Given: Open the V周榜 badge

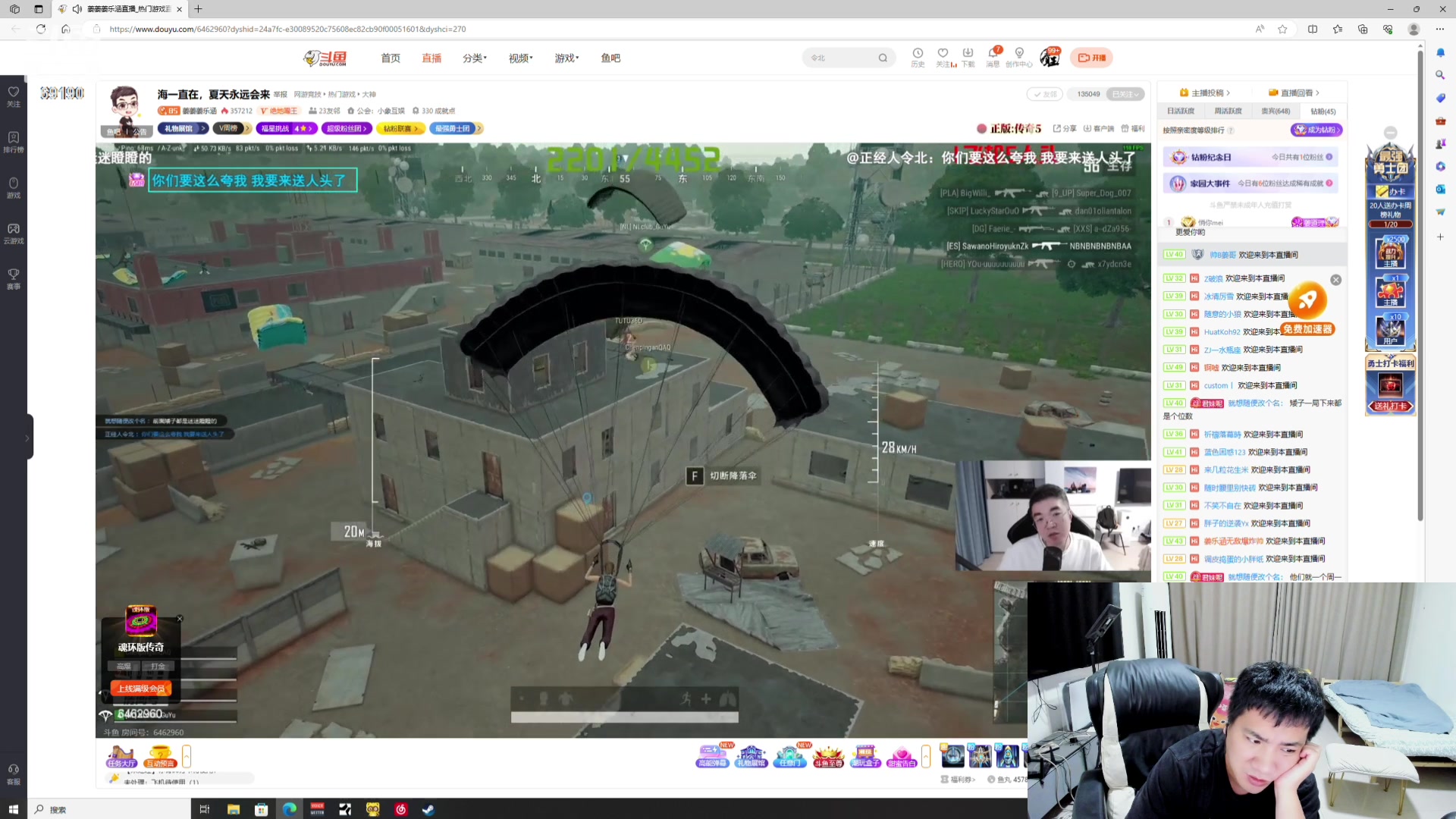Looking at the screenshot, I should click(232, 128).
